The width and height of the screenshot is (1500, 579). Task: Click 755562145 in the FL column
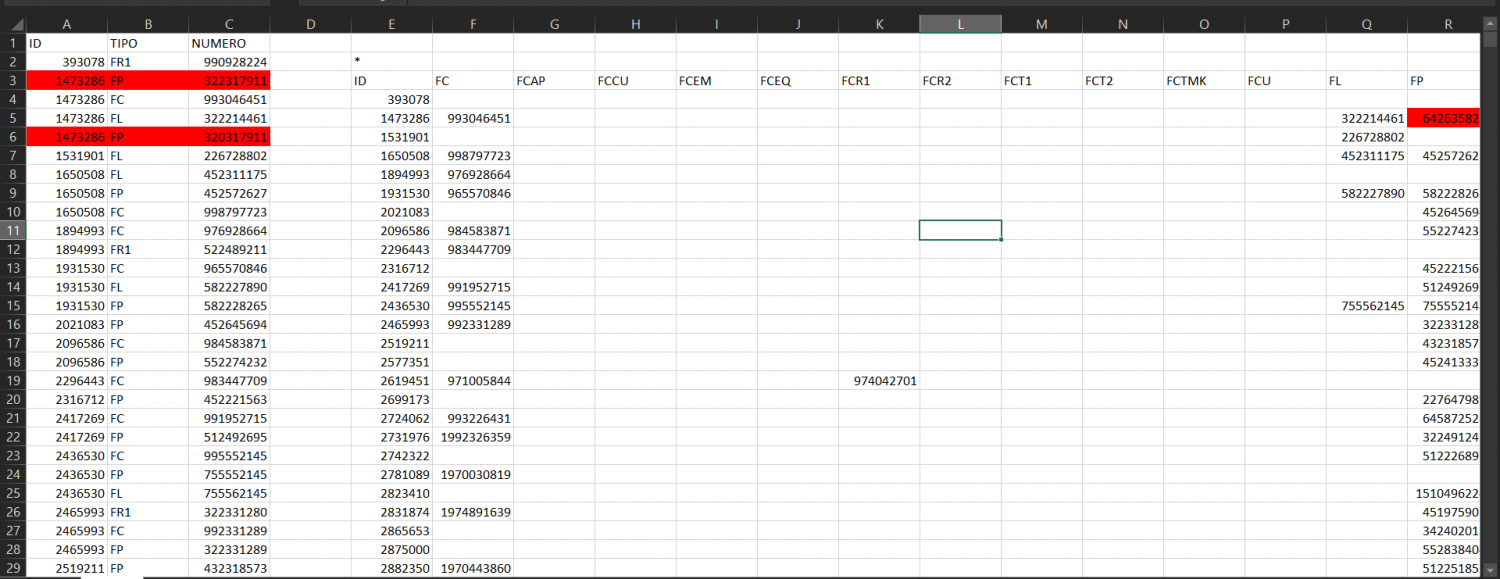tap(1366, 305)
